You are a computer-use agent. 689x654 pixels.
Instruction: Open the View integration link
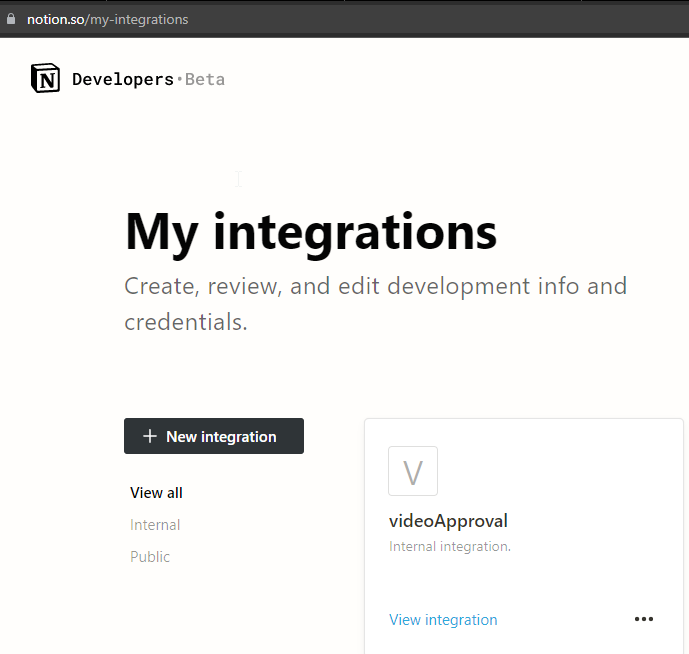point(443,620)
